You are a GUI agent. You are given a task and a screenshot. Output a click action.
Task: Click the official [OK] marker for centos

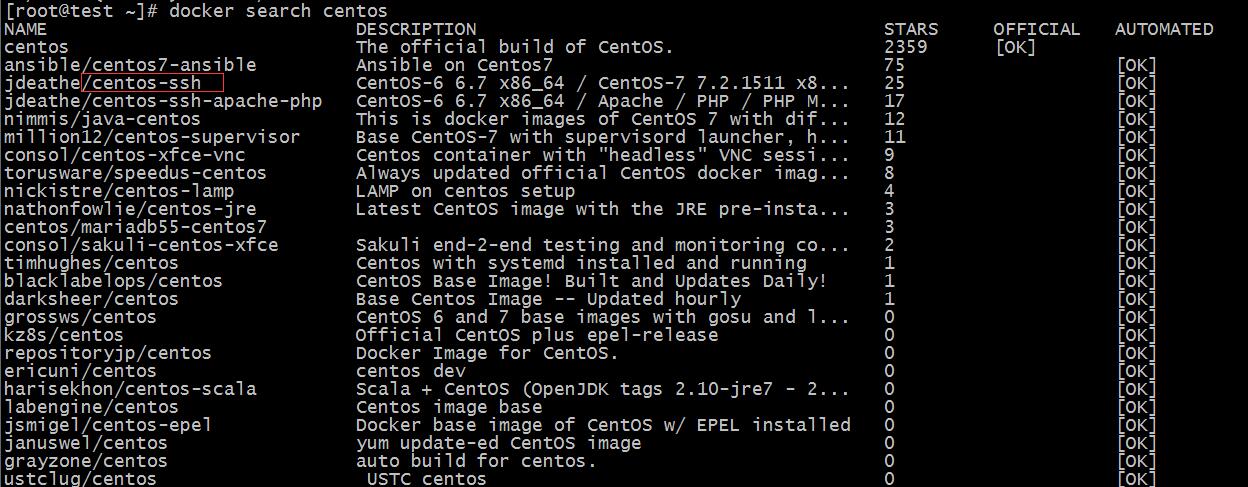[x=1015, y=47]
